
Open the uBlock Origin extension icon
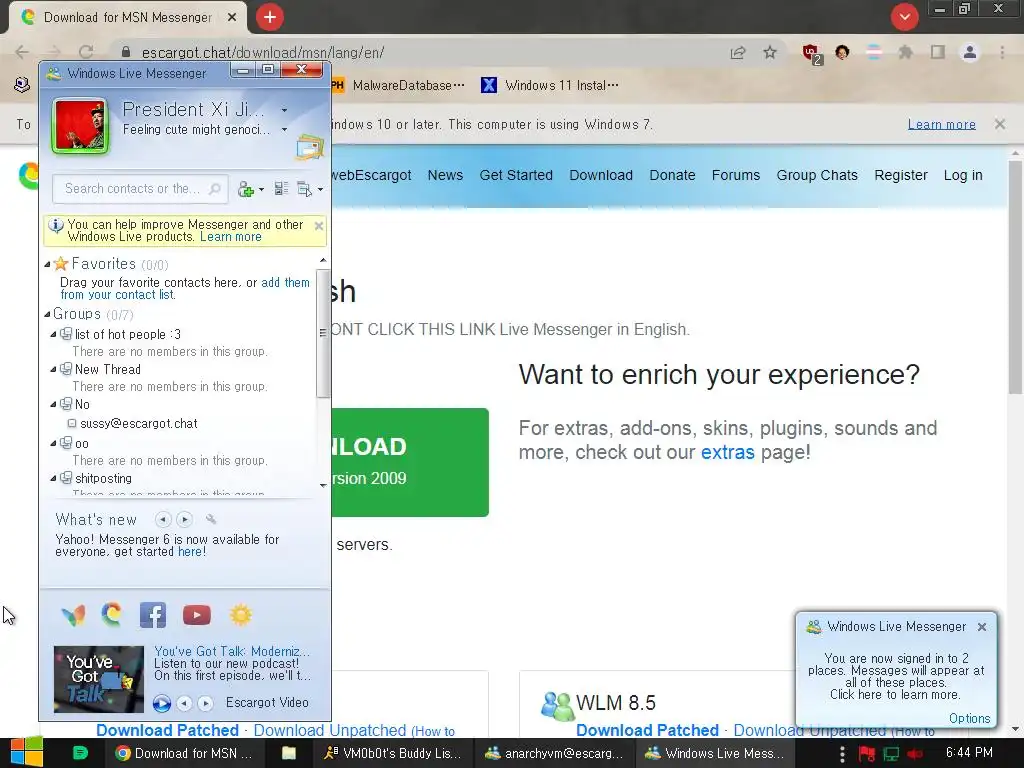pos(811,53)
